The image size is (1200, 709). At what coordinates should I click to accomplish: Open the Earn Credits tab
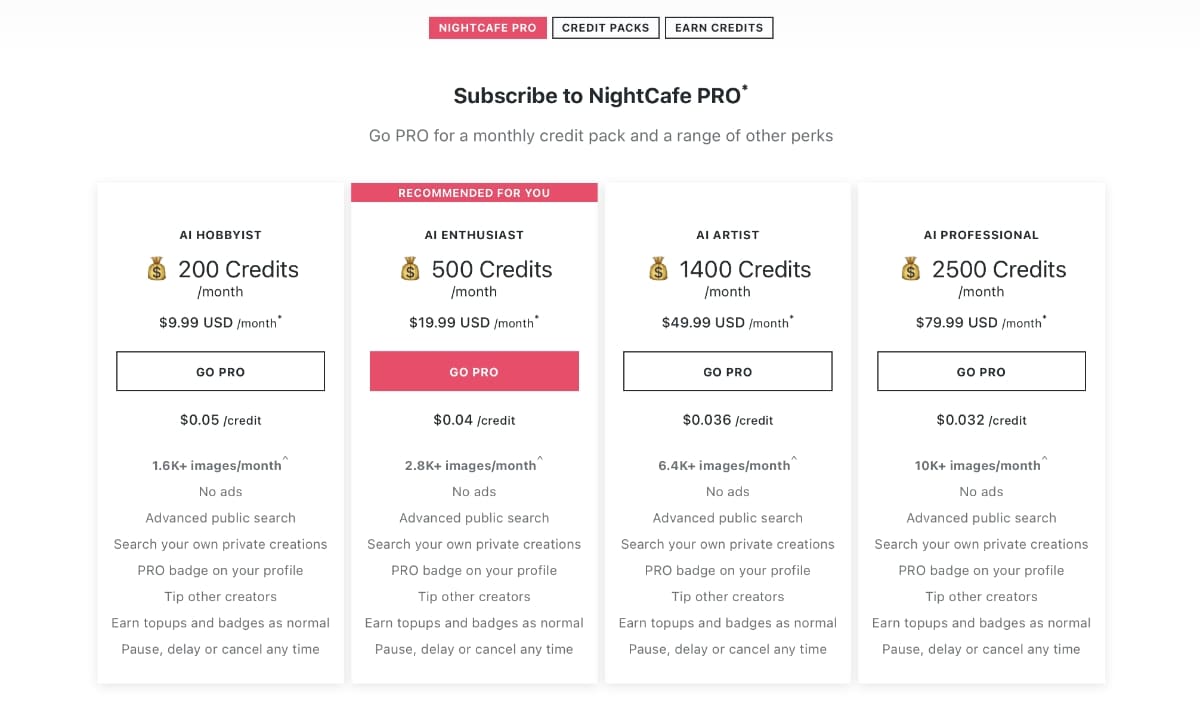[719, 28]
